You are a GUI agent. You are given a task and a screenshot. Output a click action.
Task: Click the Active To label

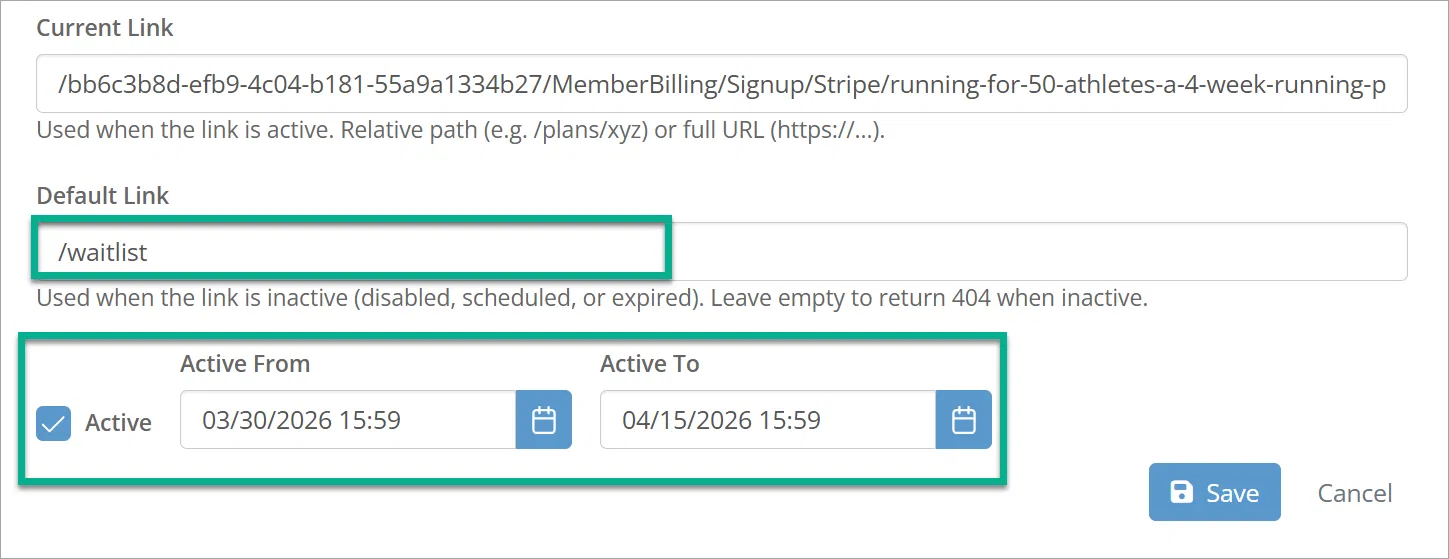tap(649, 364)
